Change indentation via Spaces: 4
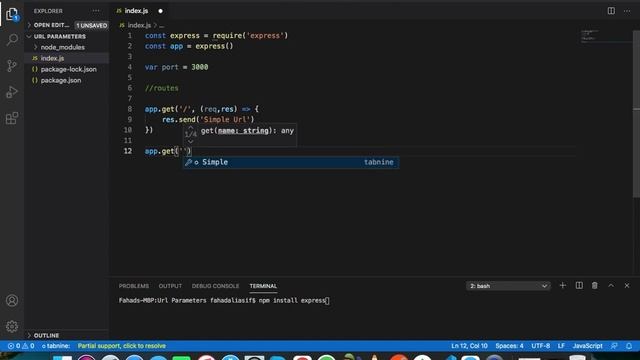This screenshot has height=360, width=640. click(x=509, y=346)
